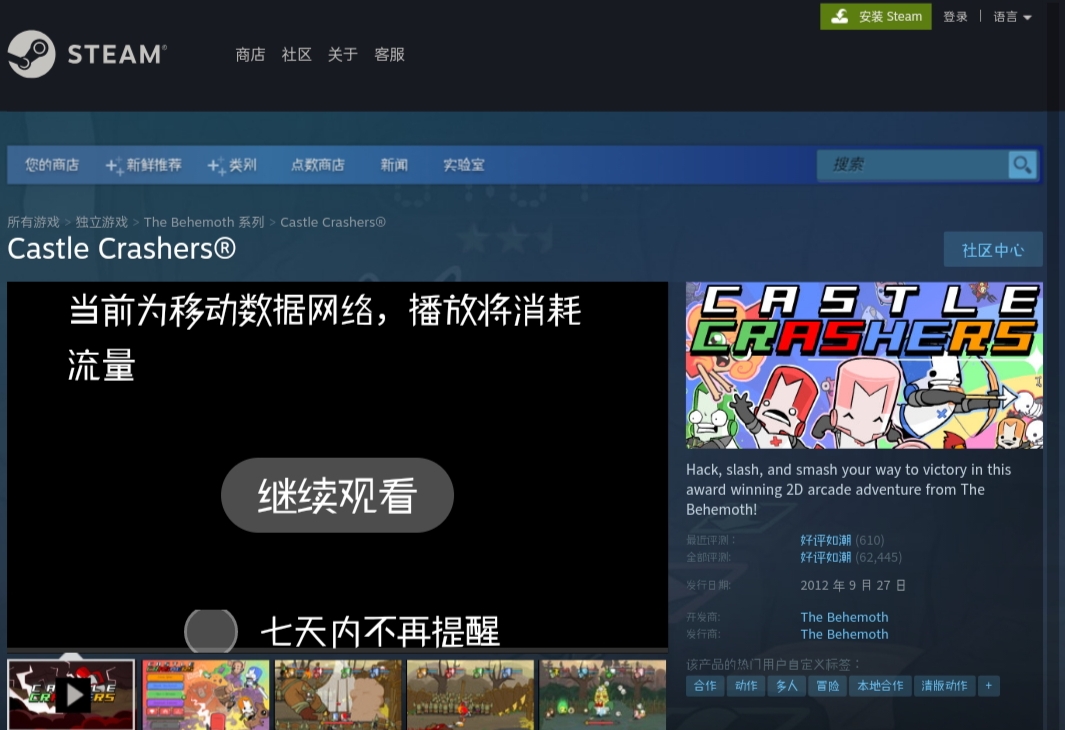Click the Castle Crashers header artwork
The width and height of the screenshot is (1065, 730).
864,365
